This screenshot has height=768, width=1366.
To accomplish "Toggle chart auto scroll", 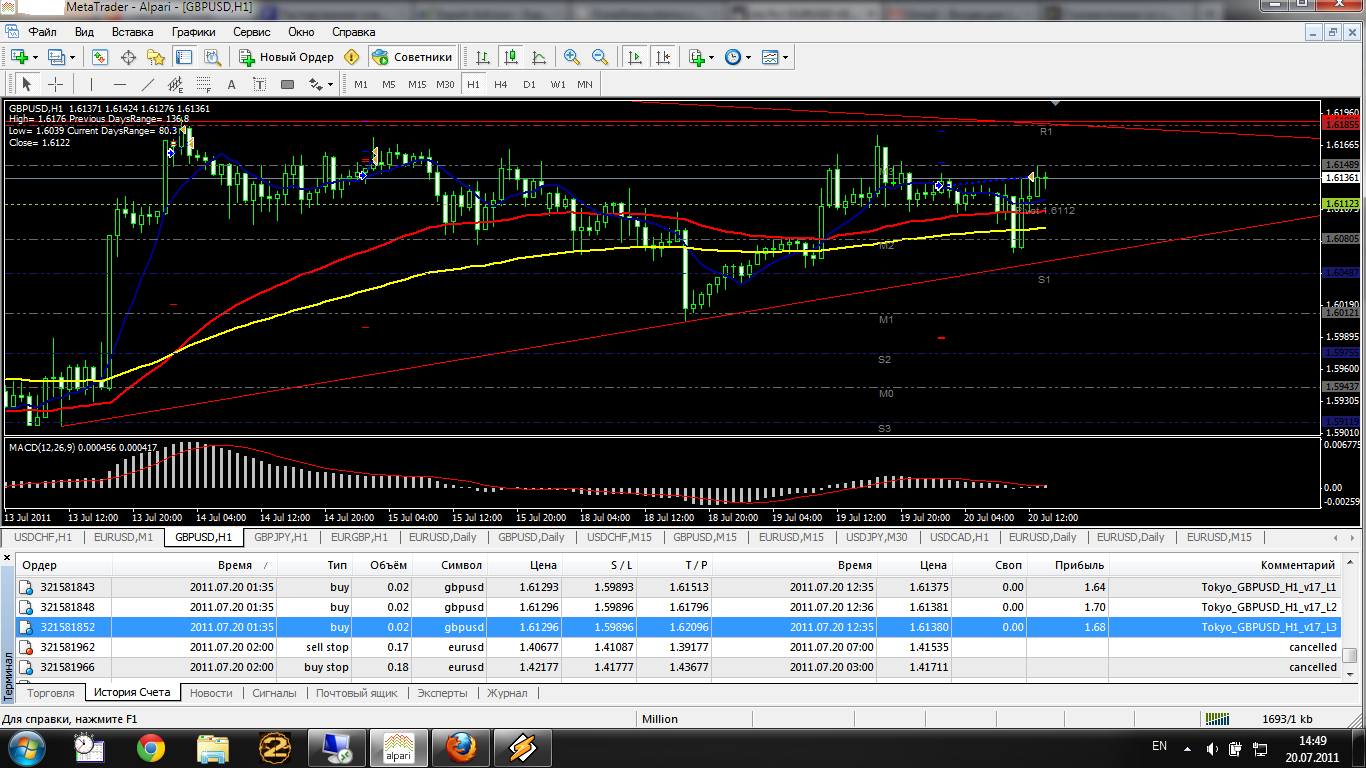I will [x=634, y=57].
